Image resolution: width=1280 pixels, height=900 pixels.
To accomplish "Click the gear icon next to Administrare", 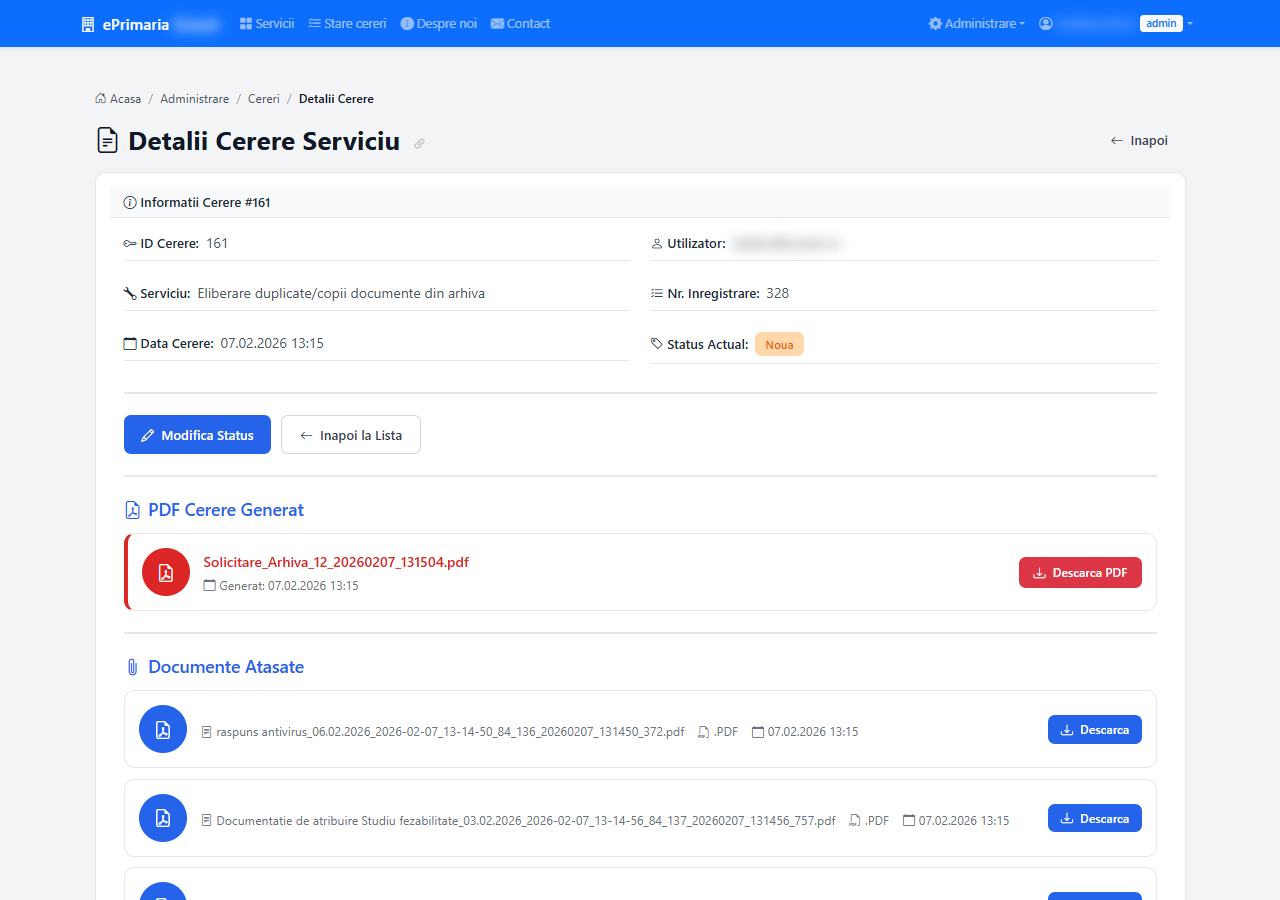I will 935,23.
